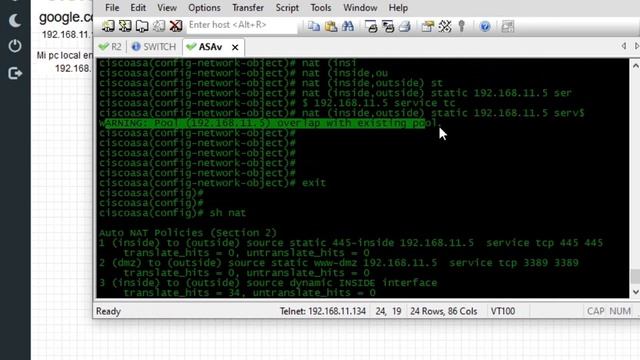This screenshot has width=640, height=360.
Task: Click the logout arrow icon in sidebar
Action: point(15,73)
